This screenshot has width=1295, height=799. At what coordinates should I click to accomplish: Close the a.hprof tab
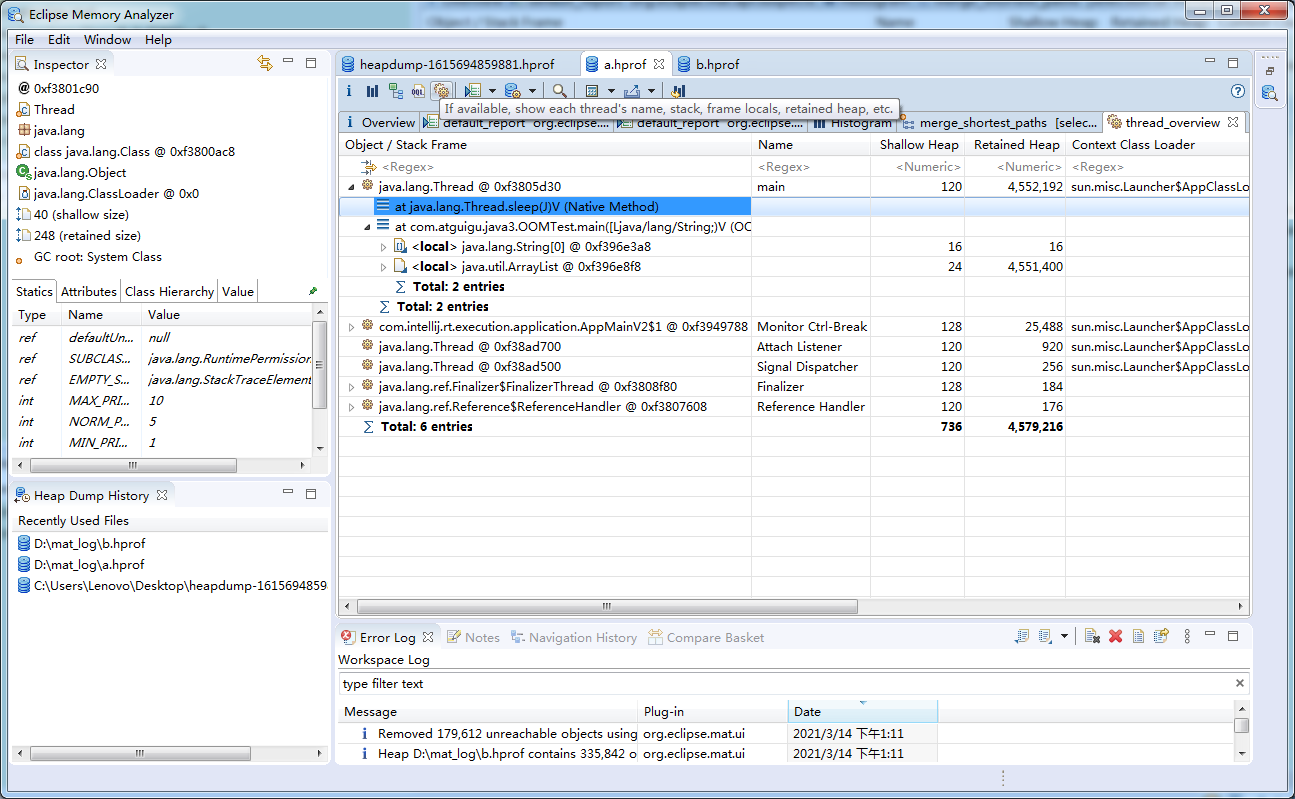(659, 64)
